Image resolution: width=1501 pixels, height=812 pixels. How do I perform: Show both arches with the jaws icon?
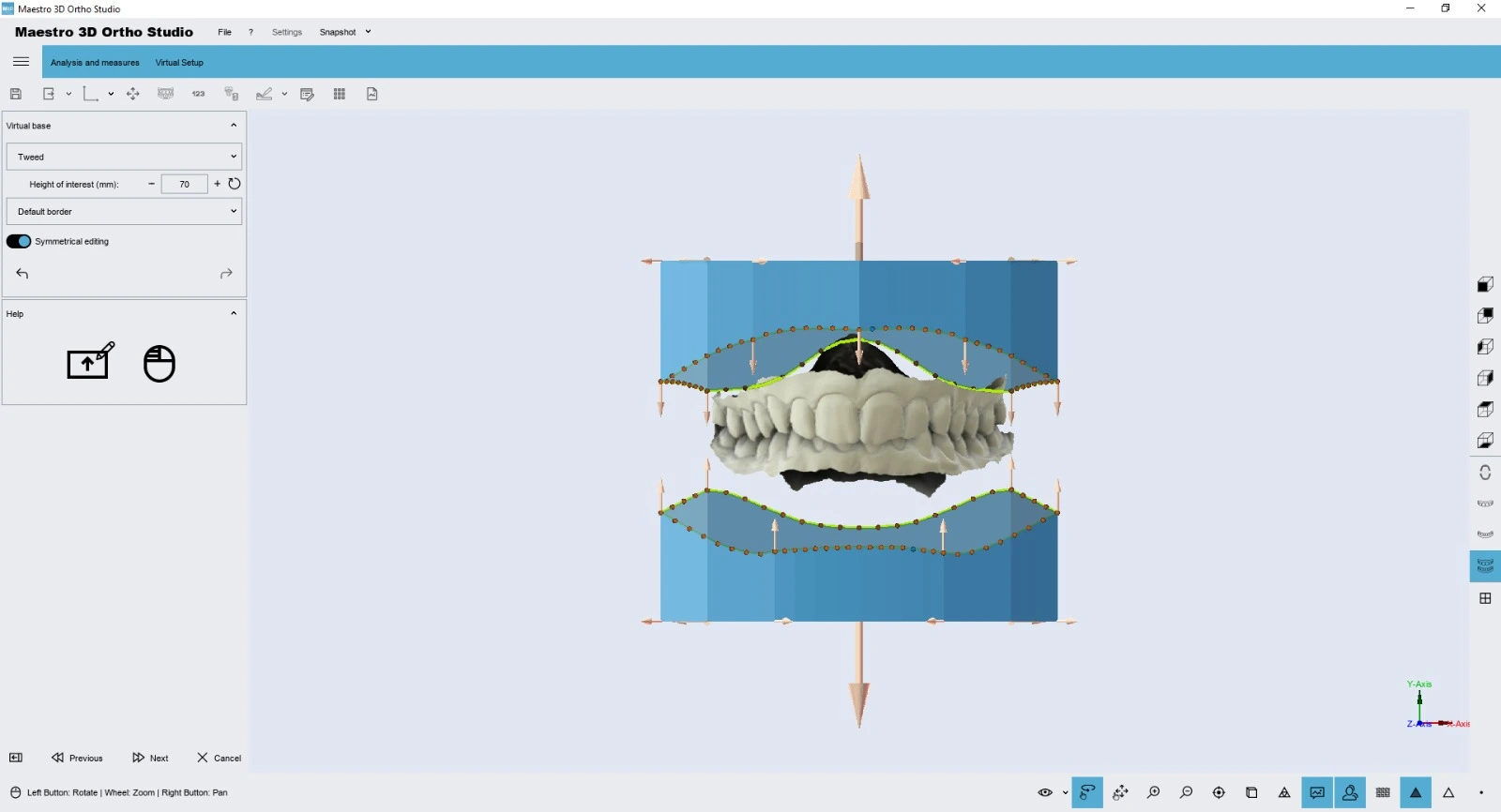click(x=1485, y=566)
